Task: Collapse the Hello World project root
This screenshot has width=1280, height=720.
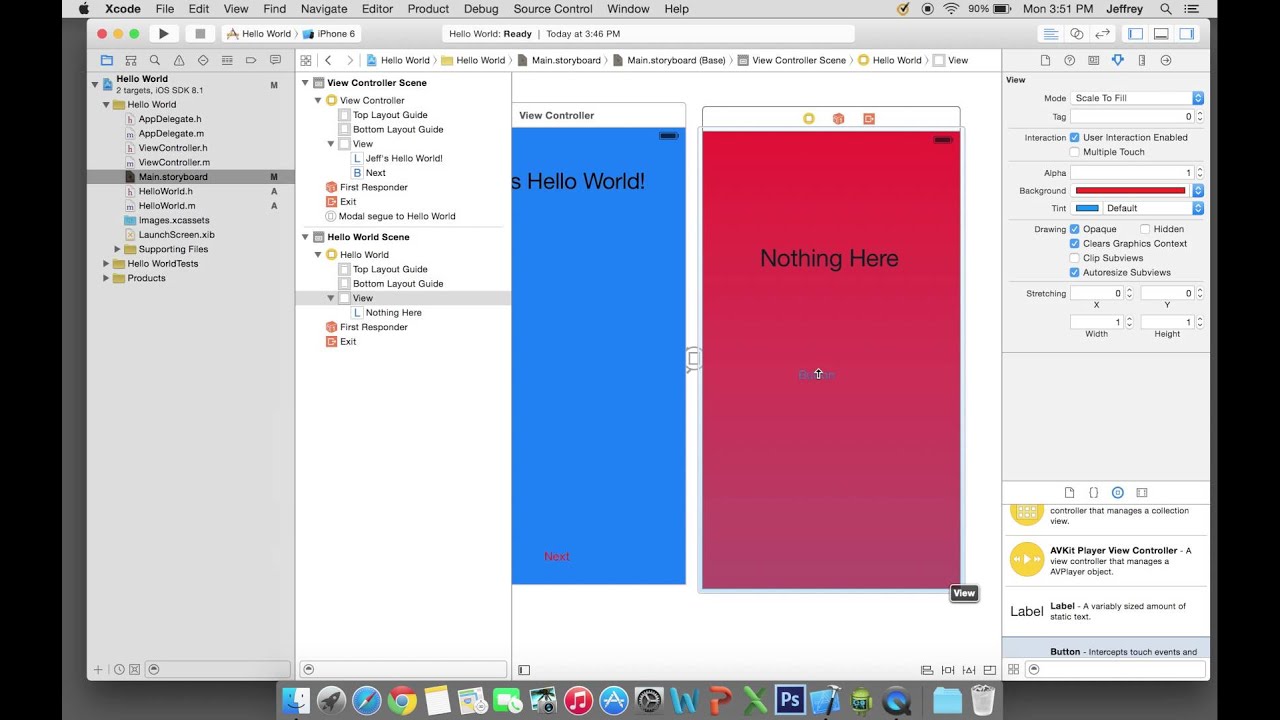Action: click(x=96, y=84)
